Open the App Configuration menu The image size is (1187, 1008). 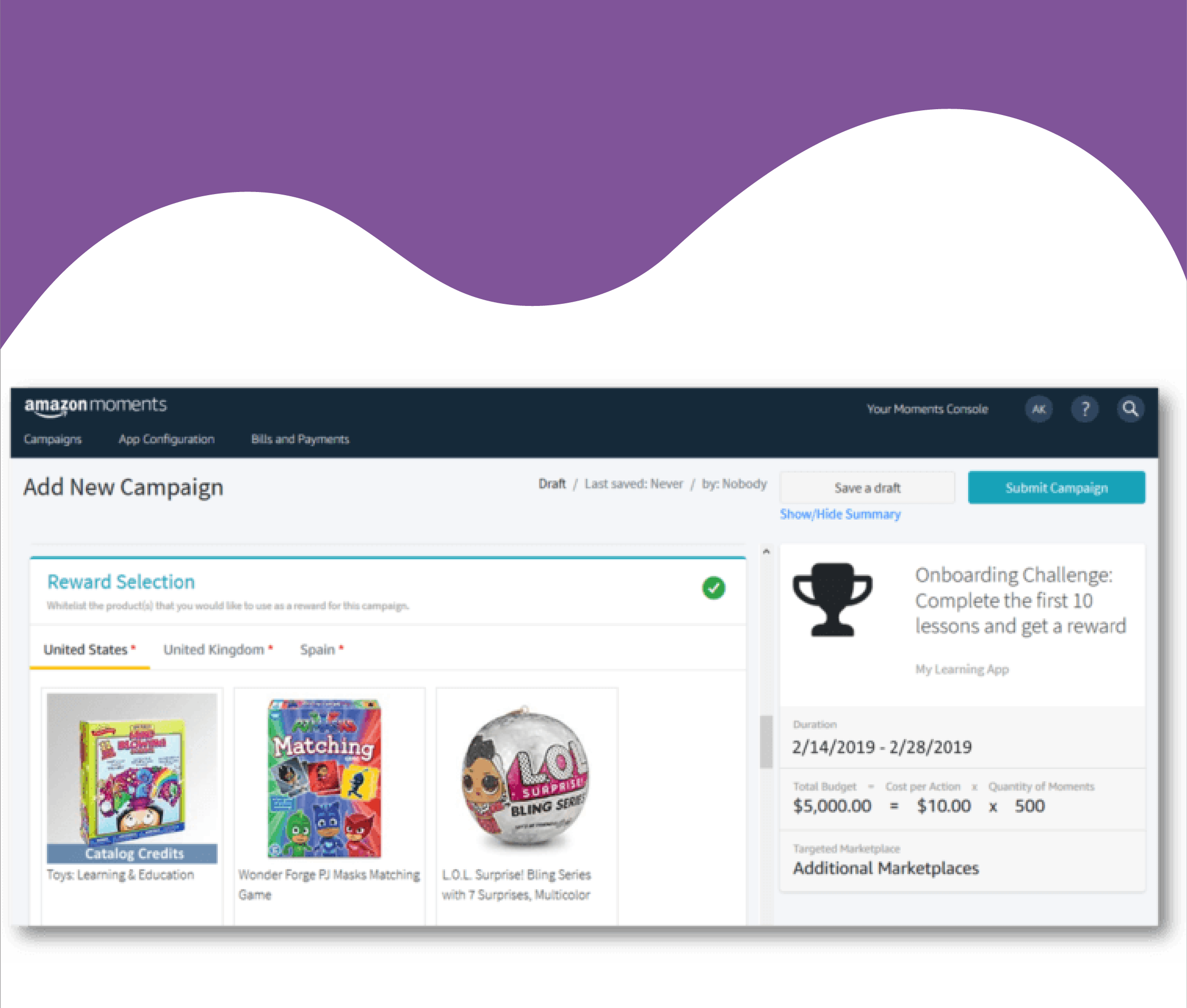(x=166, y=439)
